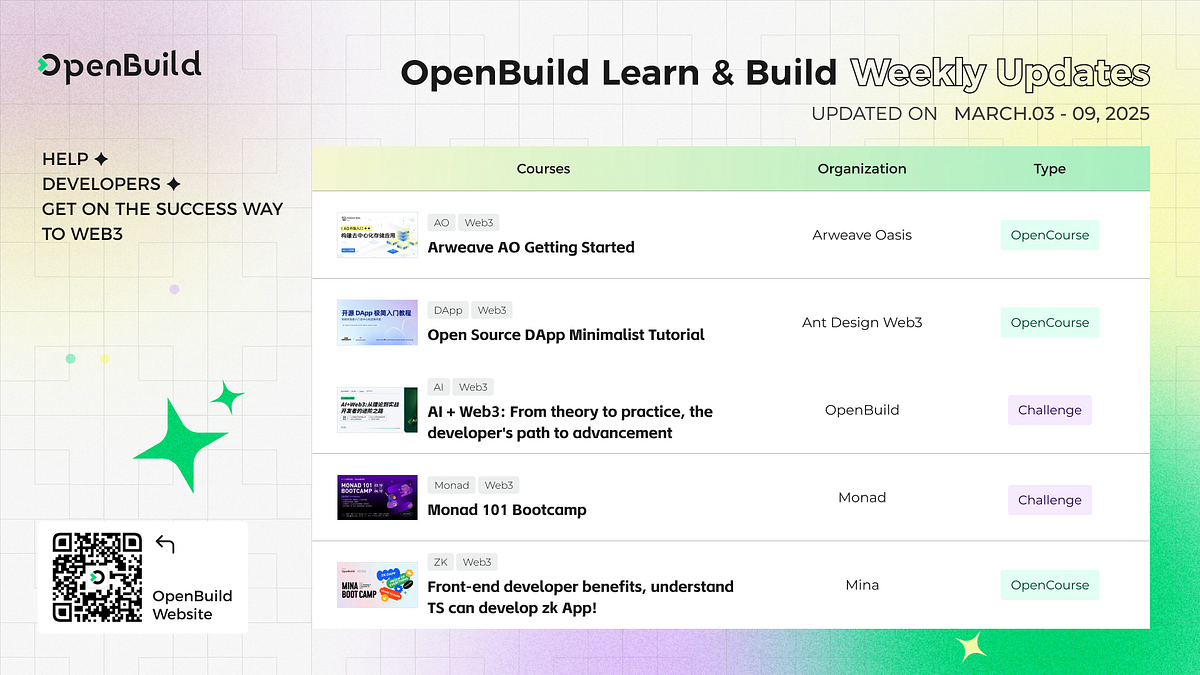Toggle the AO tag on the Arweave course
The height and width of the screenshot is (675, 1200).
pyautogui.click(x=441, y=222)
